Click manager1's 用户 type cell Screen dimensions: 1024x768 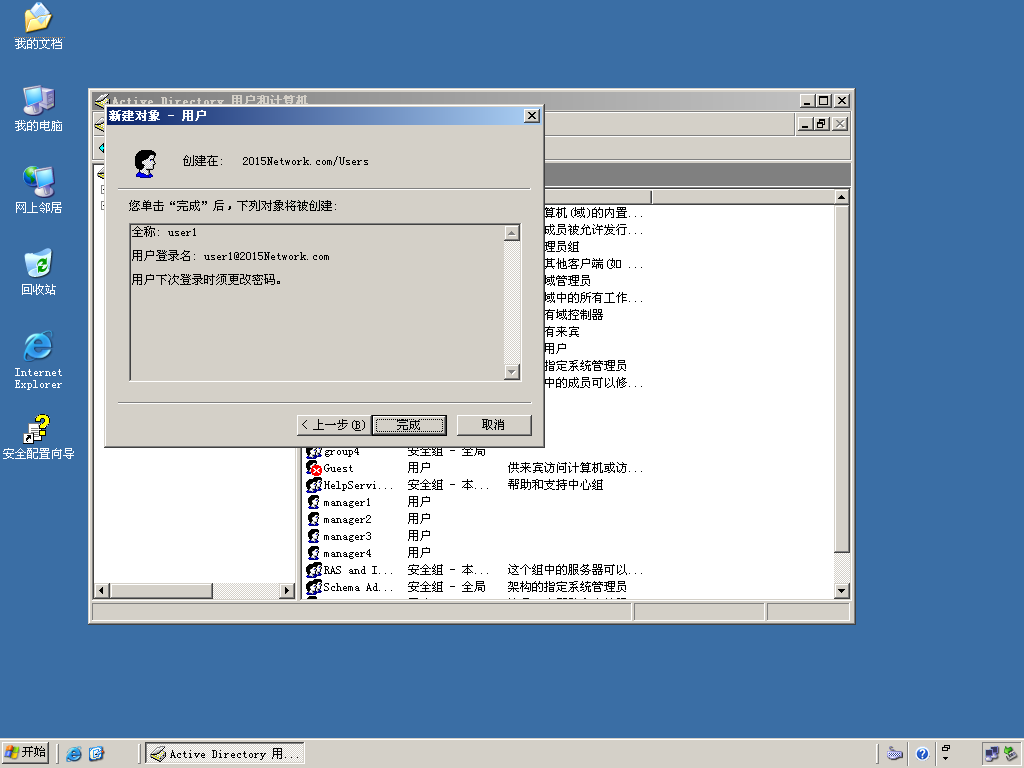tap(419, 502)
